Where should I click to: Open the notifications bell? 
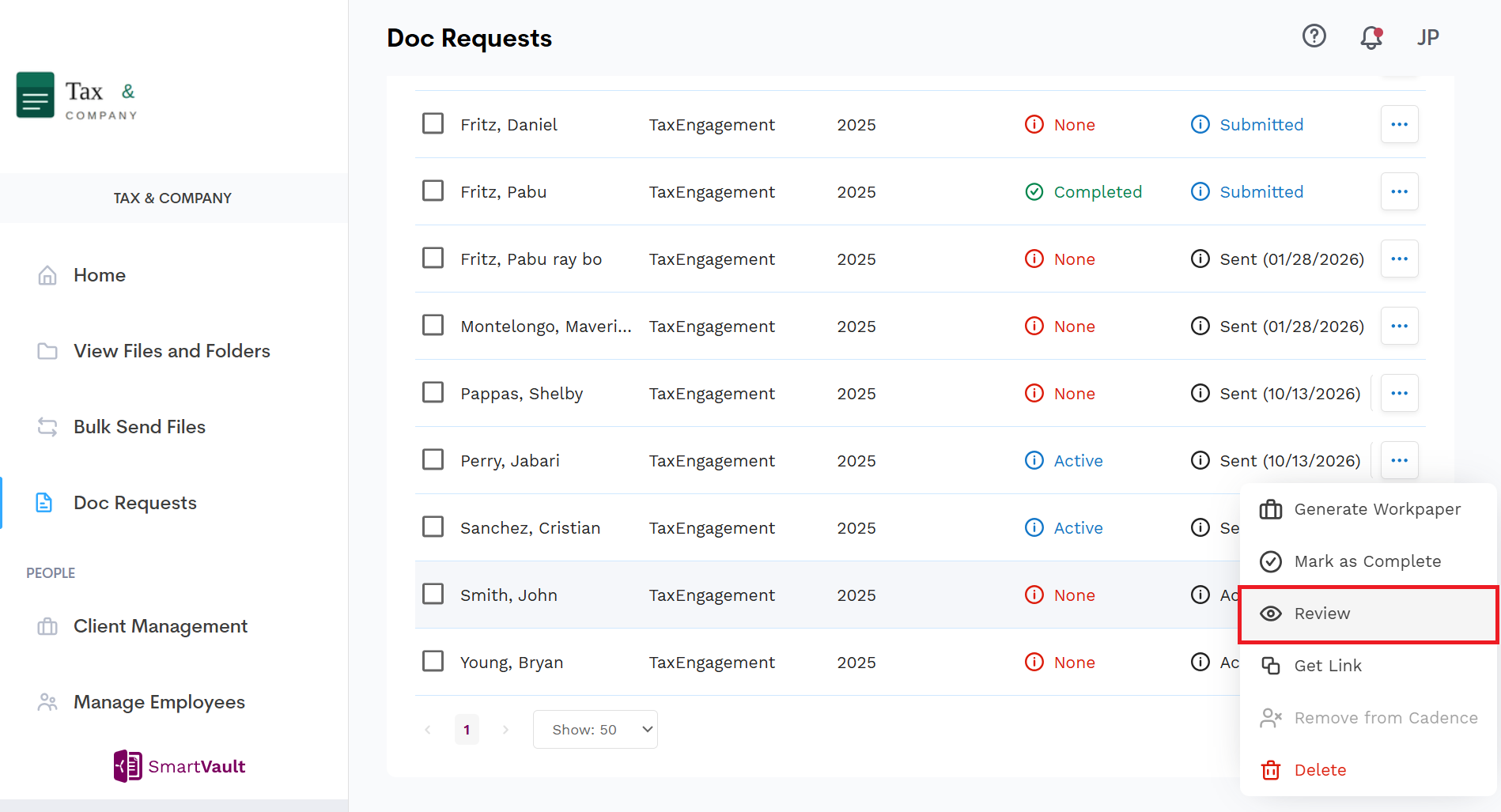pyautogui.click(x=1371, y=37)
